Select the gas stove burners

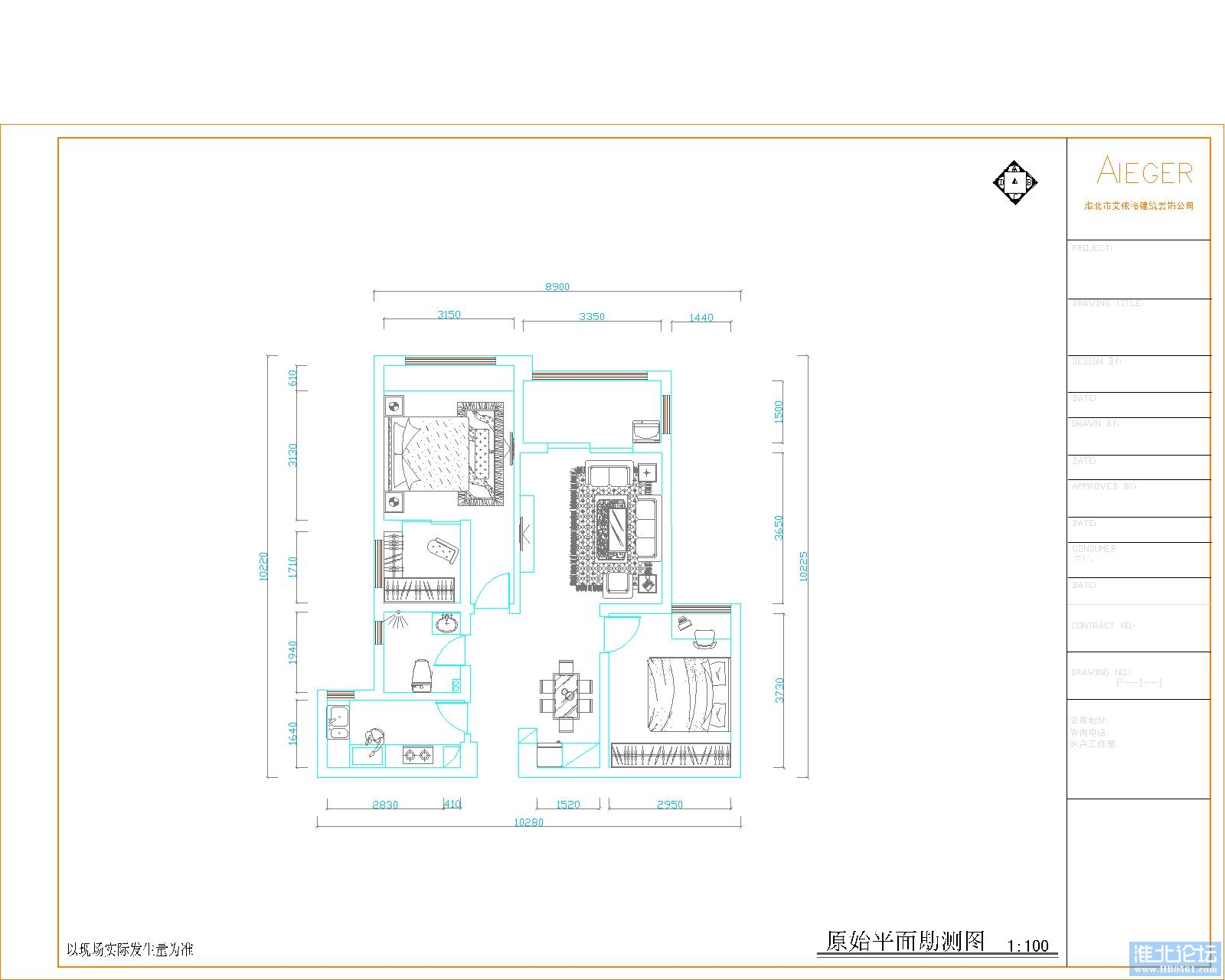click(418, 756)
